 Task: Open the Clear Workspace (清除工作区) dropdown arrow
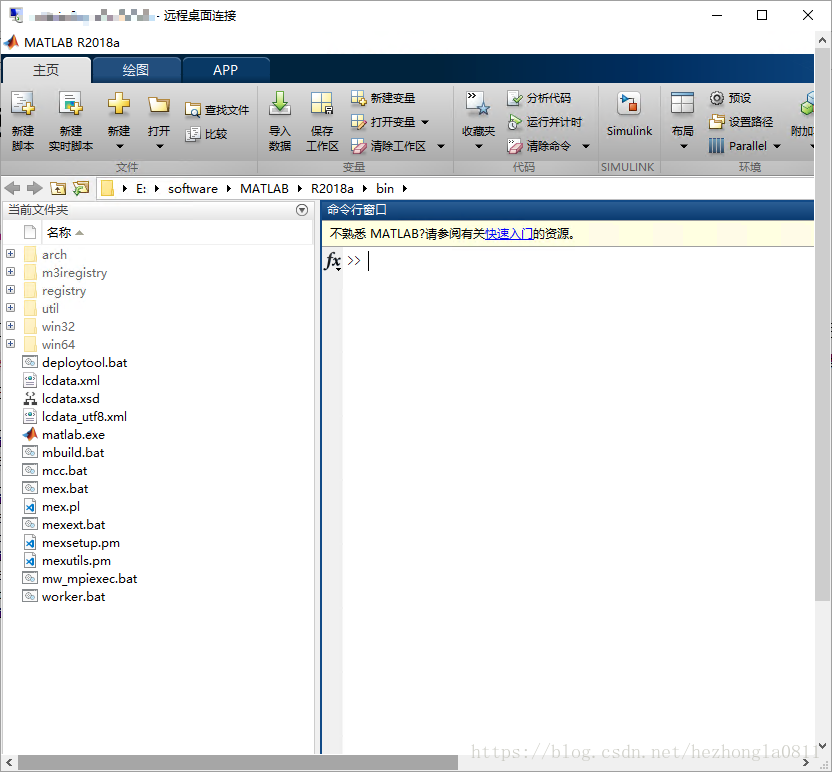tap(441, 146)
